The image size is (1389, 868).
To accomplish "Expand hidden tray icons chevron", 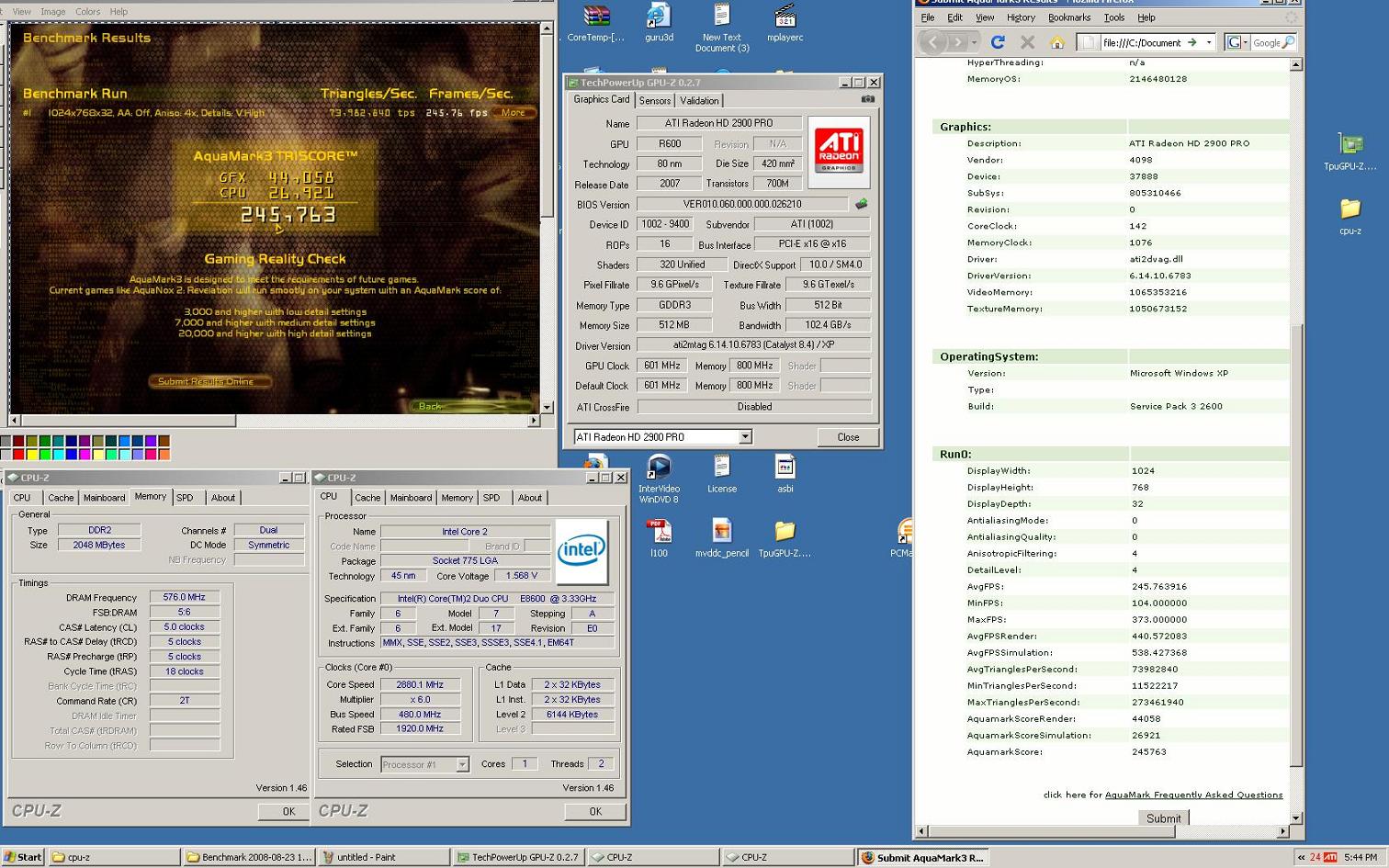I will 1301,857.
